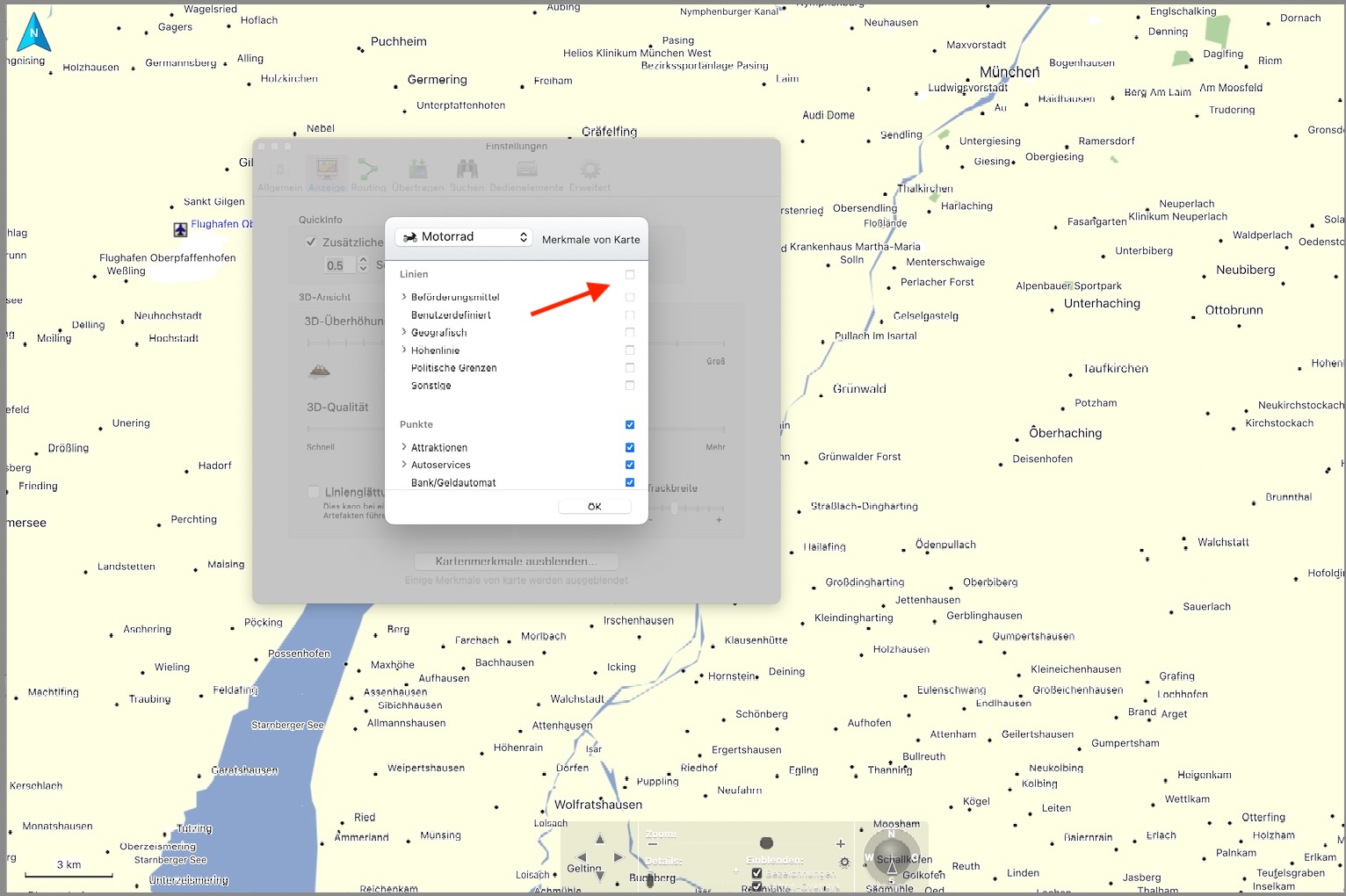Open the Bedienelemente settings pane in Einstellungen

pyautogui.click(x=527, y=175)
